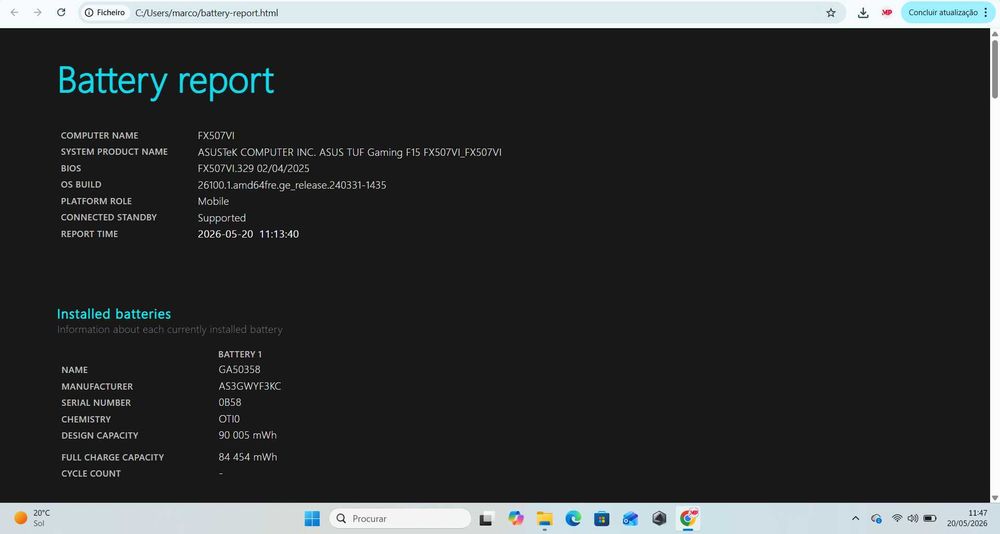
Task: Select the BIOS value FX507VI.329 02/04/2025
Action: [x=253, y=168]
